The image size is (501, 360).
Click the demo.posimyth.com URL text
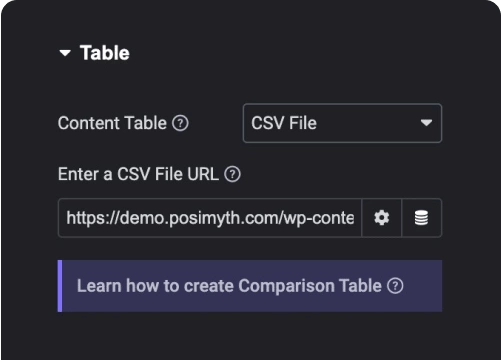pyautogui.click(x=210, y=218)
